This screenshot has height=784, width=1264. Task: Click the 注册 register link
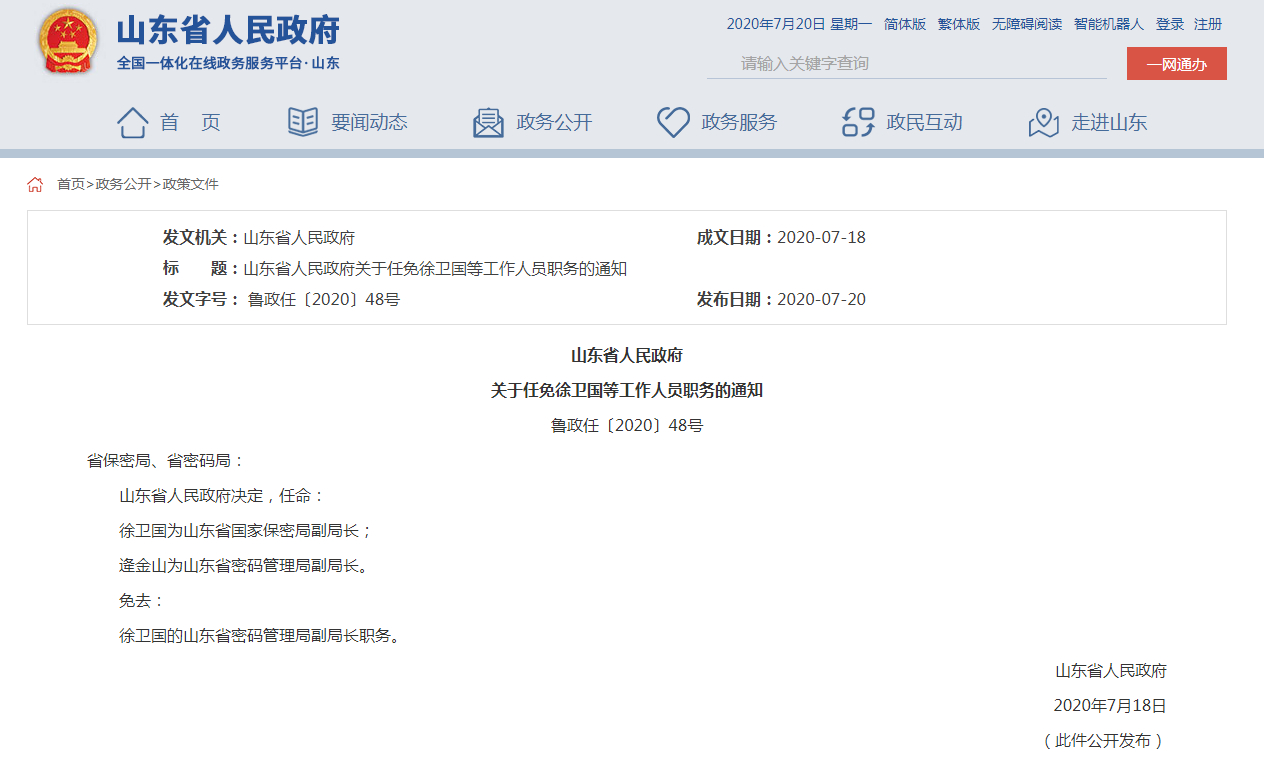[x=1208, y=24]
